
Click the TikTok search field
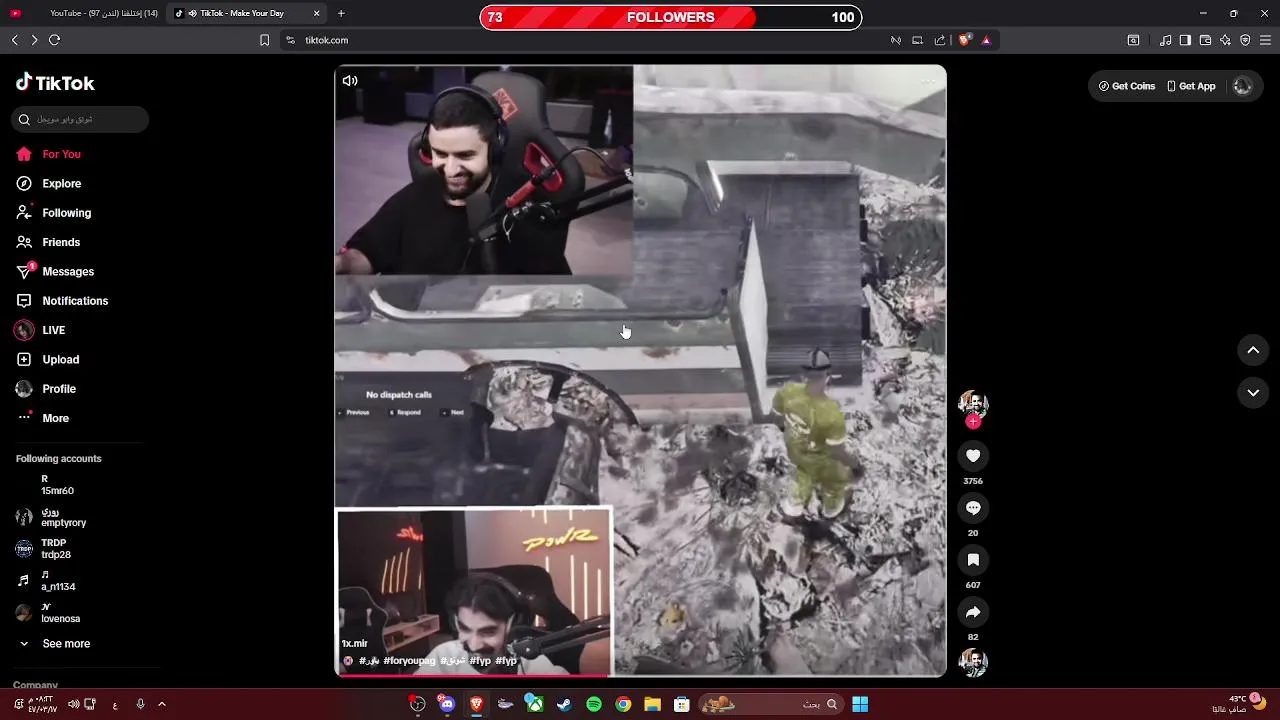80,119
